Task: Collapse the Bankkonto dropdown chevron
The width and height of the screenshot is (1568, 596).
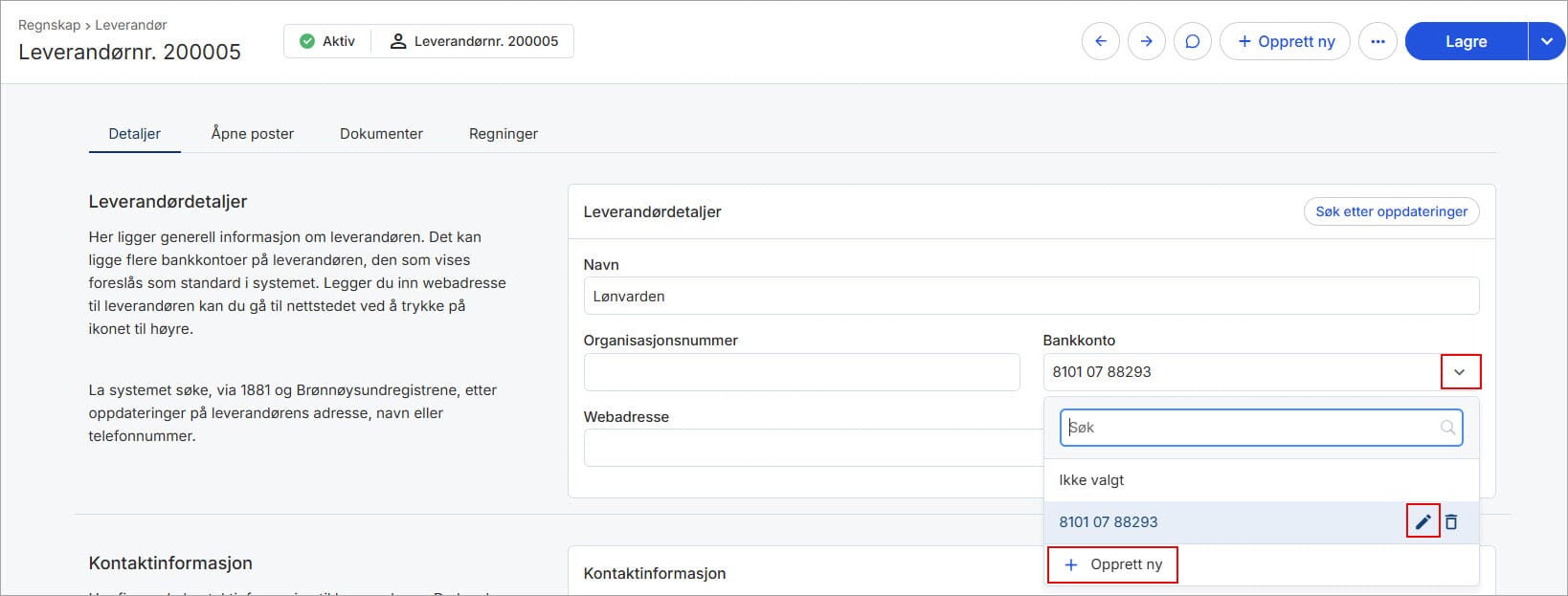Action: 1460,372
